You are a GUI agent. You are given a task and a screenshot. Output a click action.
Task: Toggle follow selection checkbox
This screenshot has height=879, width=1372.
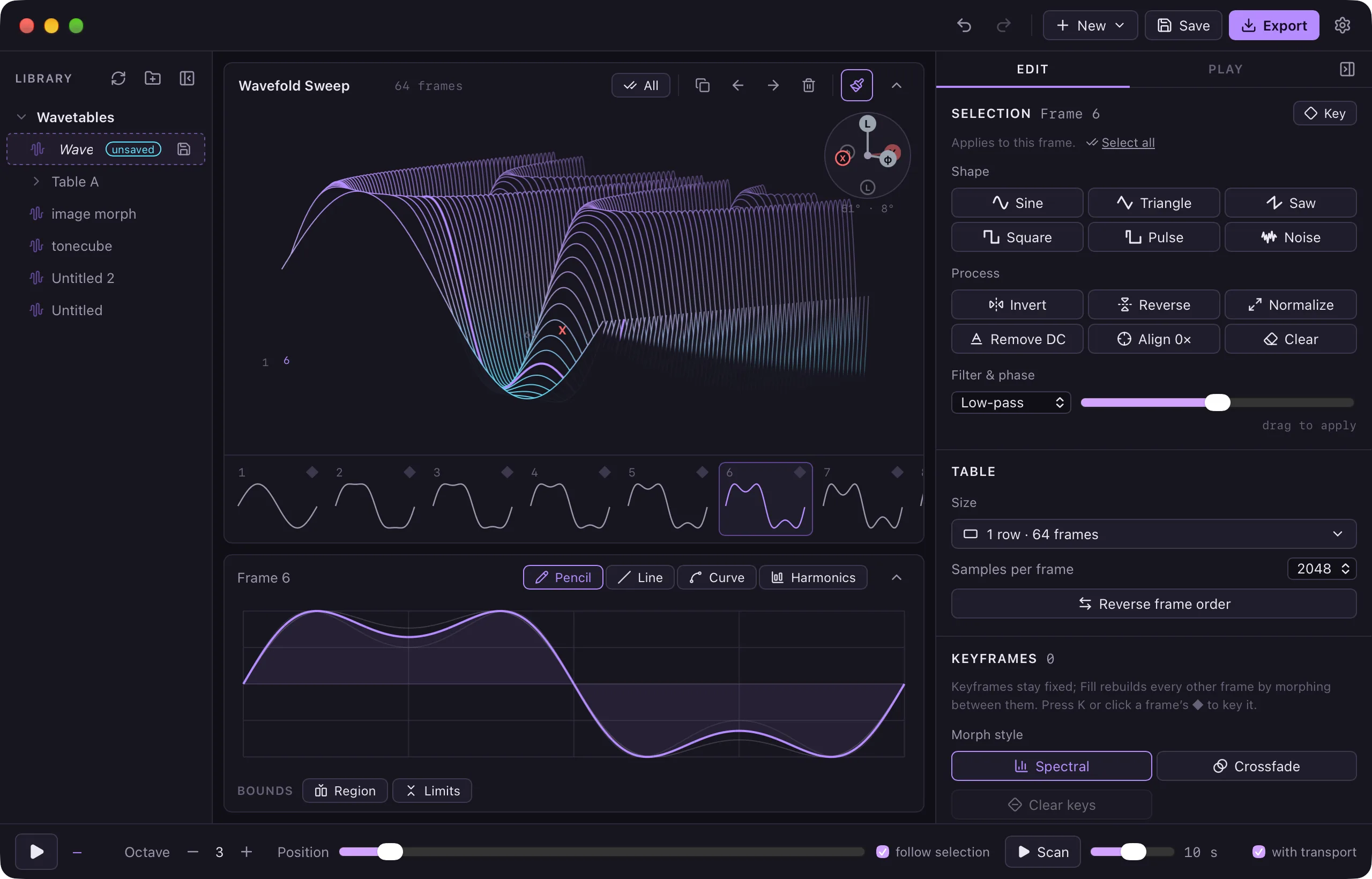[x=882, y=852]
